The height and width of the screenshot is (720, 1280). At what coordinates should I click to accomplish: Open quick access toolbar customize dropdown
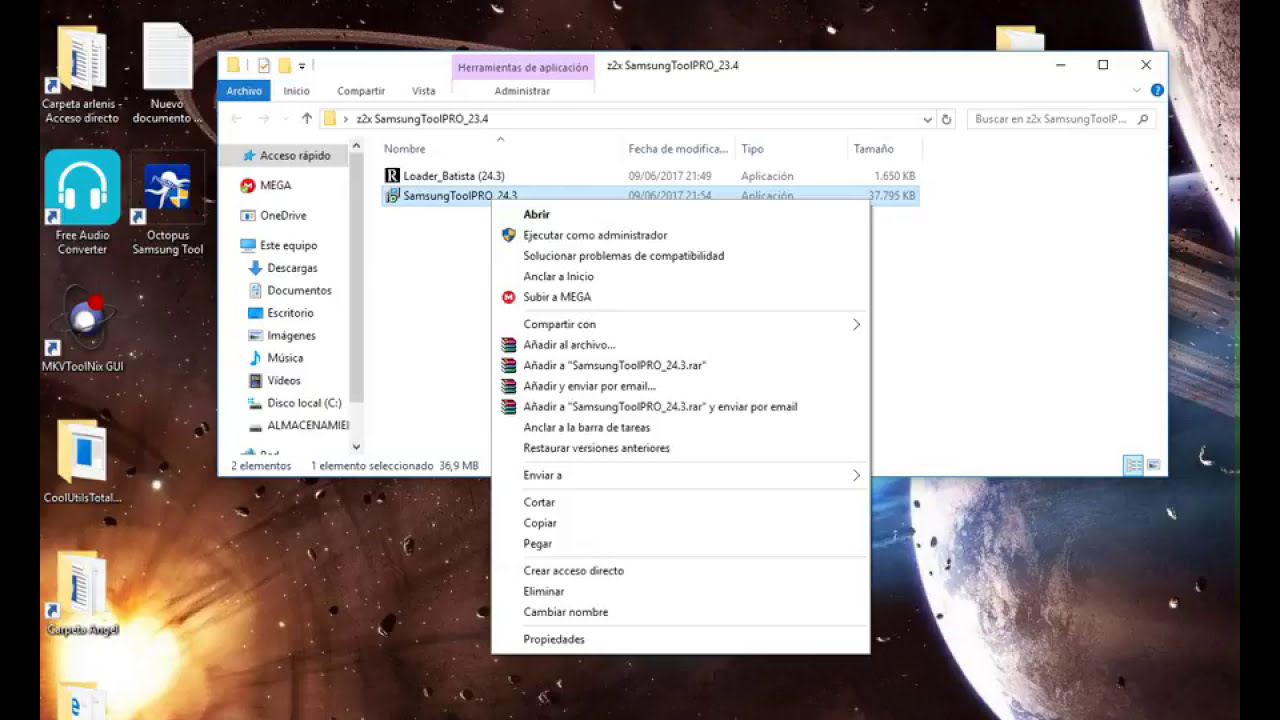point(302,66)
